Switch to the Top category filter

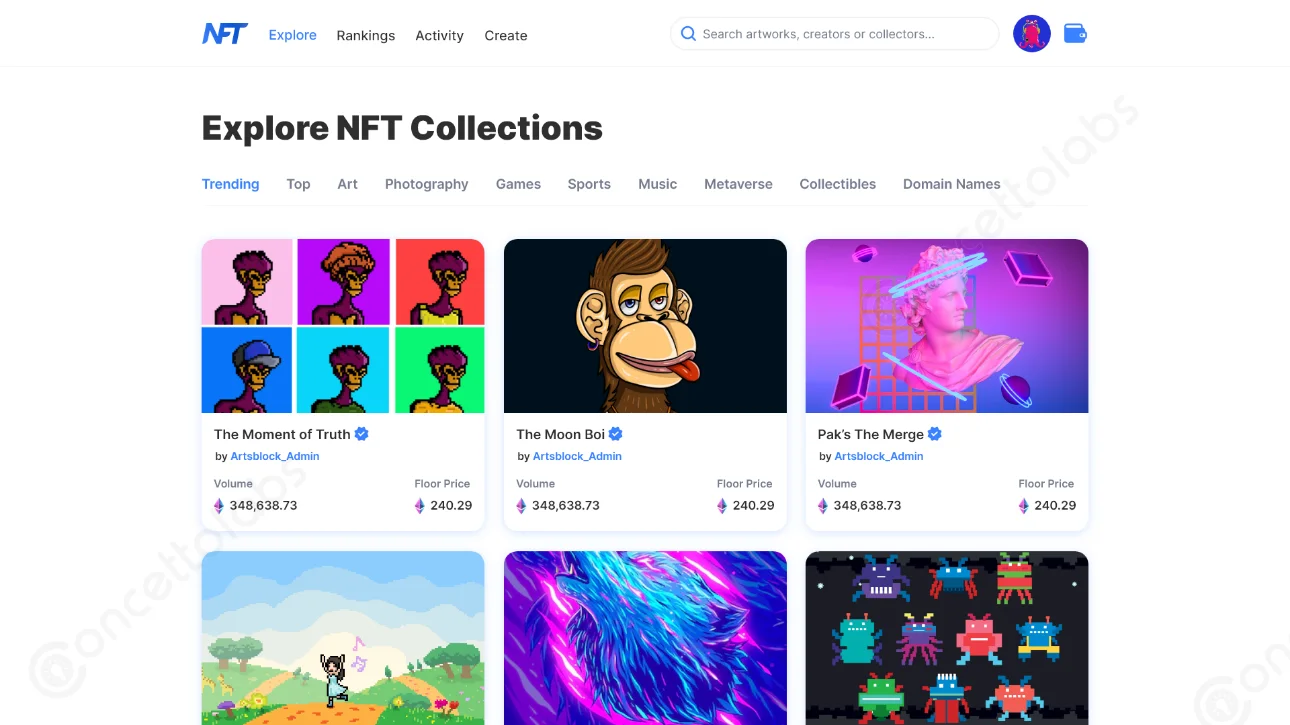point(298,184)
